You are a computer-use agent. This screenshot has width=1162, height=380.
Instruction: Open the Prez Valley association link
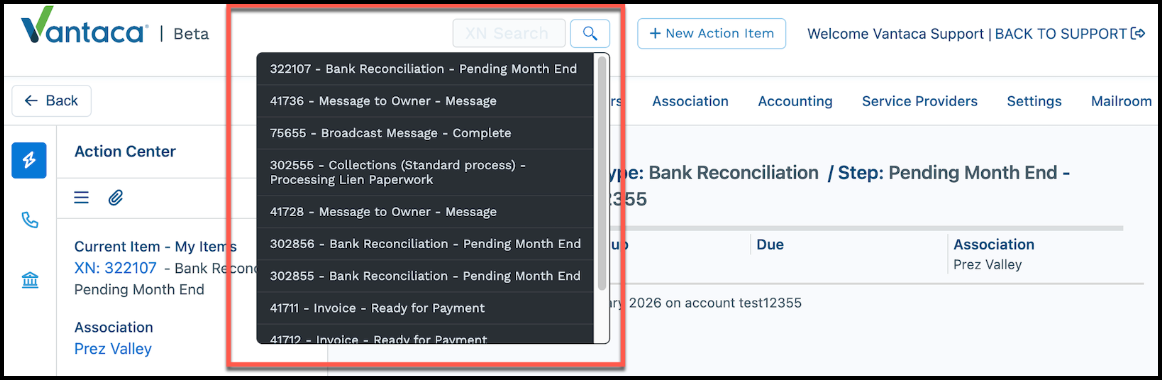tap(113, 348)
